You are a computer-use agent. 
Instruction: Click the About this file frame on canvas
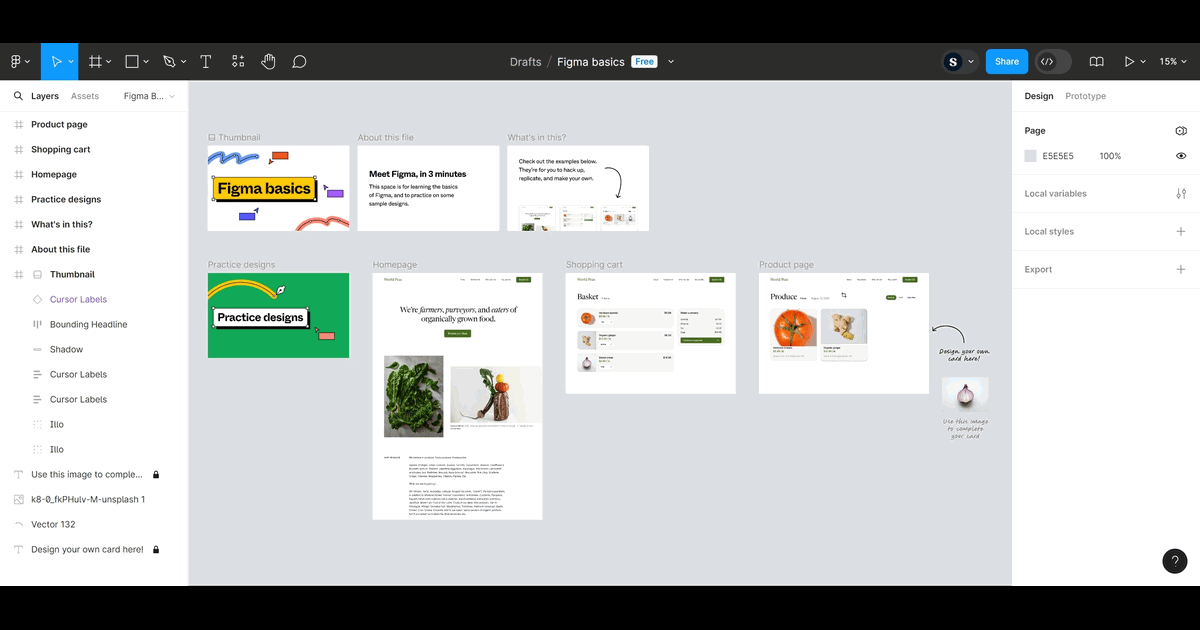(428, 188)
